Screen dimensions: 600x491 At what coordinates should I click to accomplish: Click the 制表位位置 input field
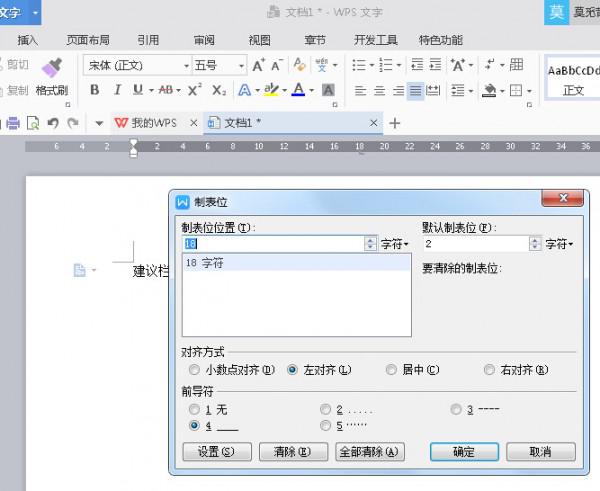coord(273,244)
